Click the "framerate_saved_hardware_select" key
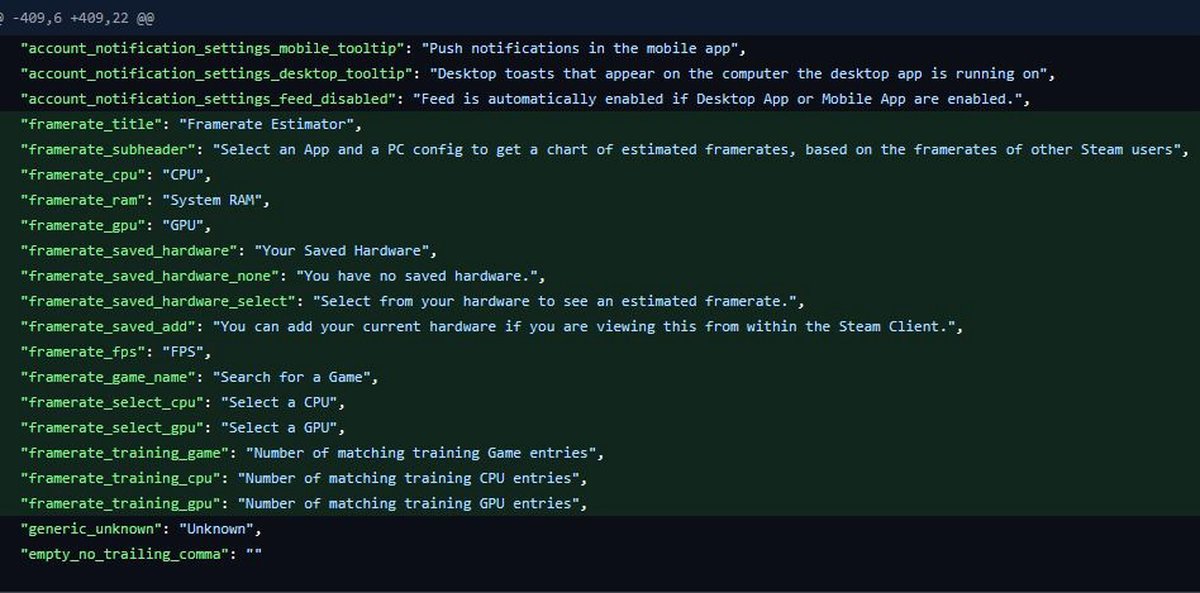Screen dimensions: 1200x593 [x=157, y=301]
